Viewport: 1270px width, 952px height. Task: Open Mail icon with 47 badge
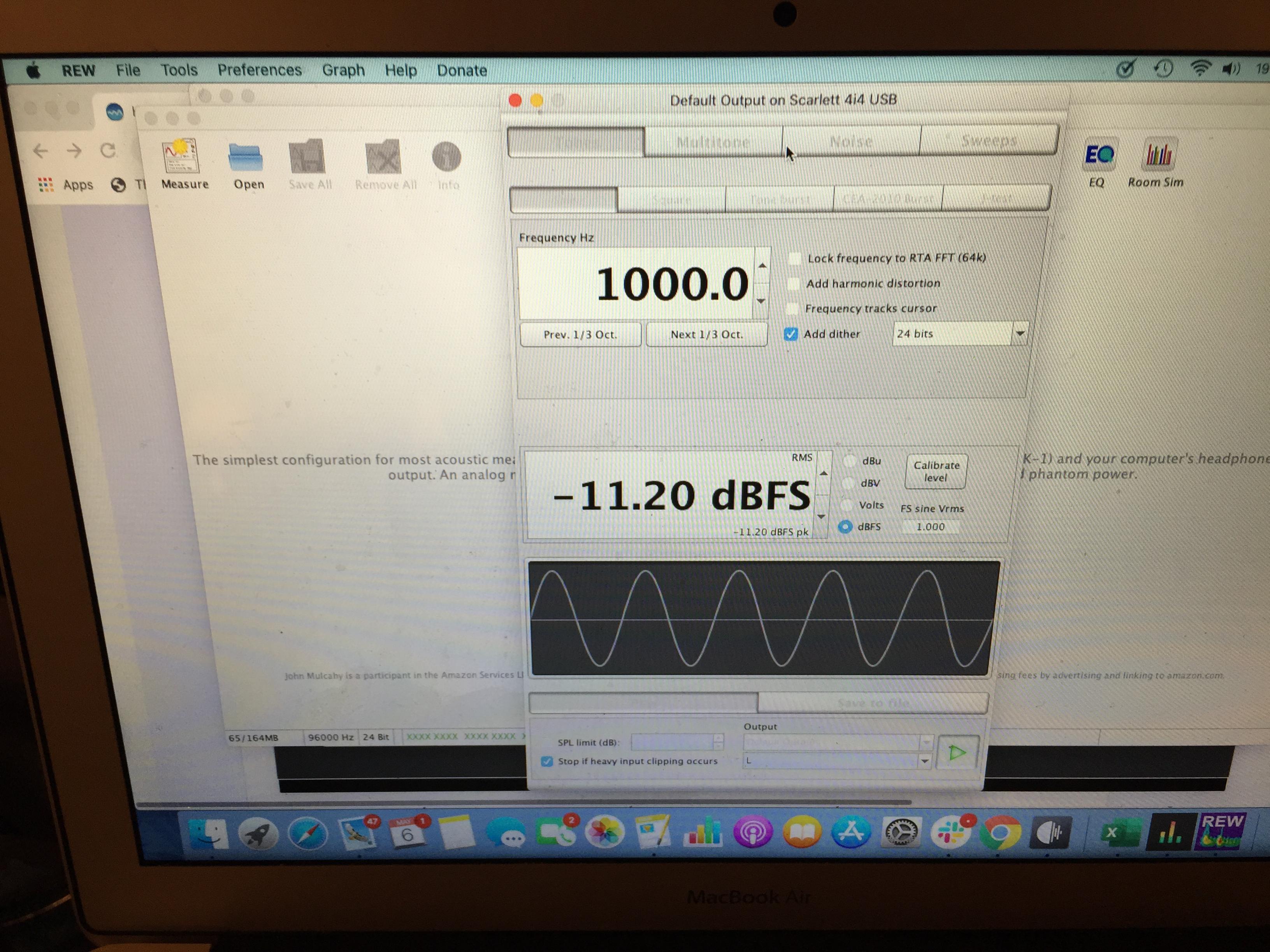(x=357, y=833)
